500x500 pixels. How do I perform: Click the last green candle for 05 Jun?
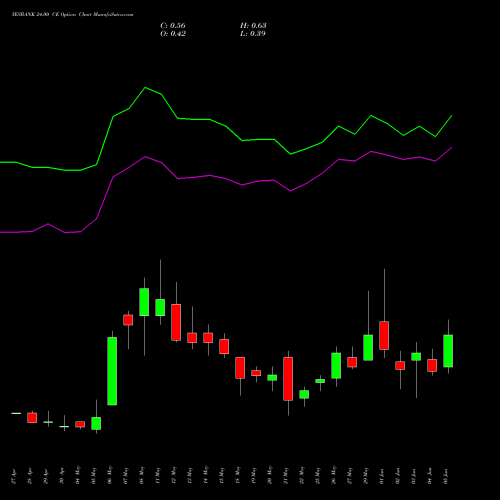448,351
